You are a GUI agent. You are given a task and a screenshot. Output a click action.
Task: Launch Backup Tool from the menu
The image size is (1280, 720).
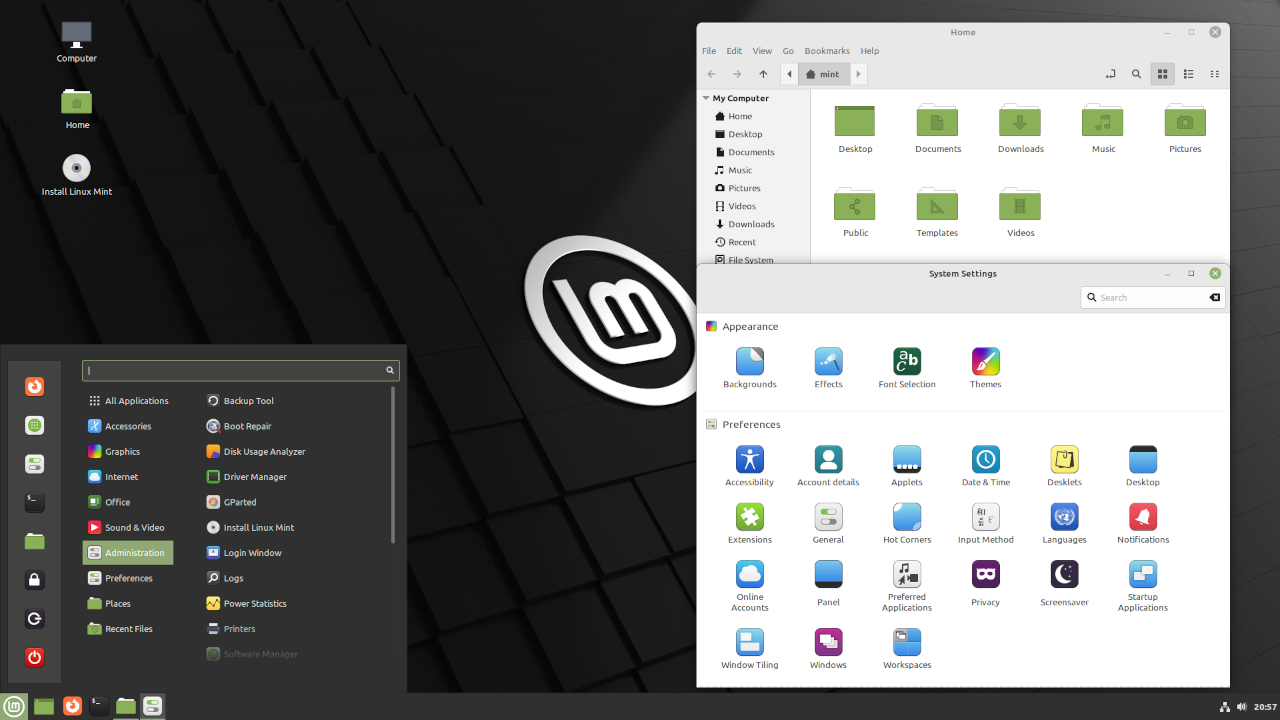(240, 401)
